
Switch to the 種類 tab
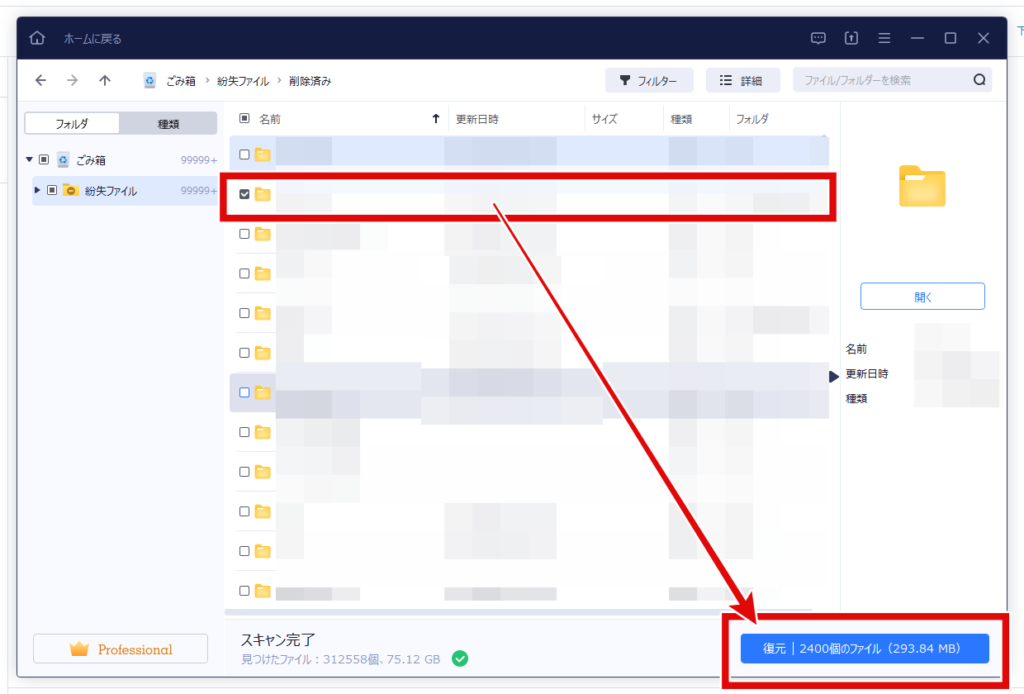[x=168, y=123]
